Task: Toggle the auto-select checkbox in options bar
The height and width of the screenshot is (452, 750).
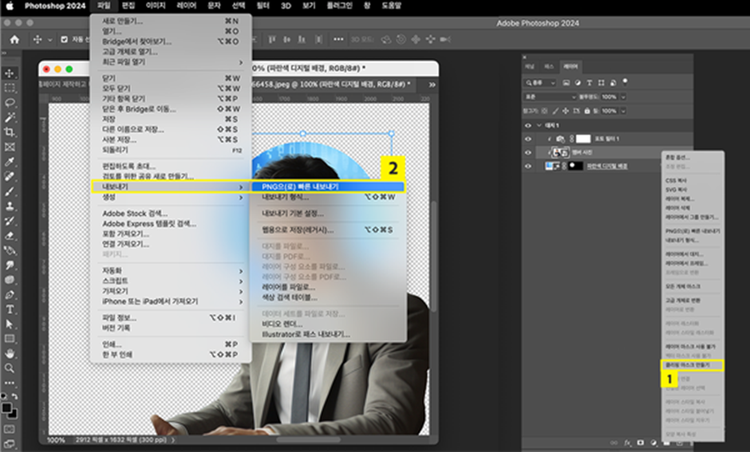Action: point(64,40)
